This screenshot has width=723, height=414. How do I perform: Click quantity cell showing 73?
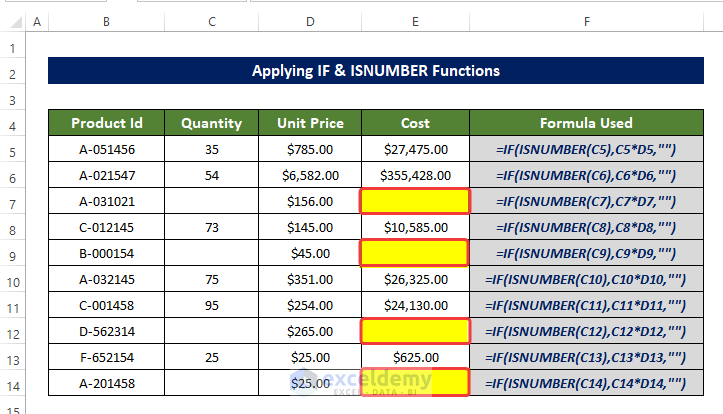212,227
